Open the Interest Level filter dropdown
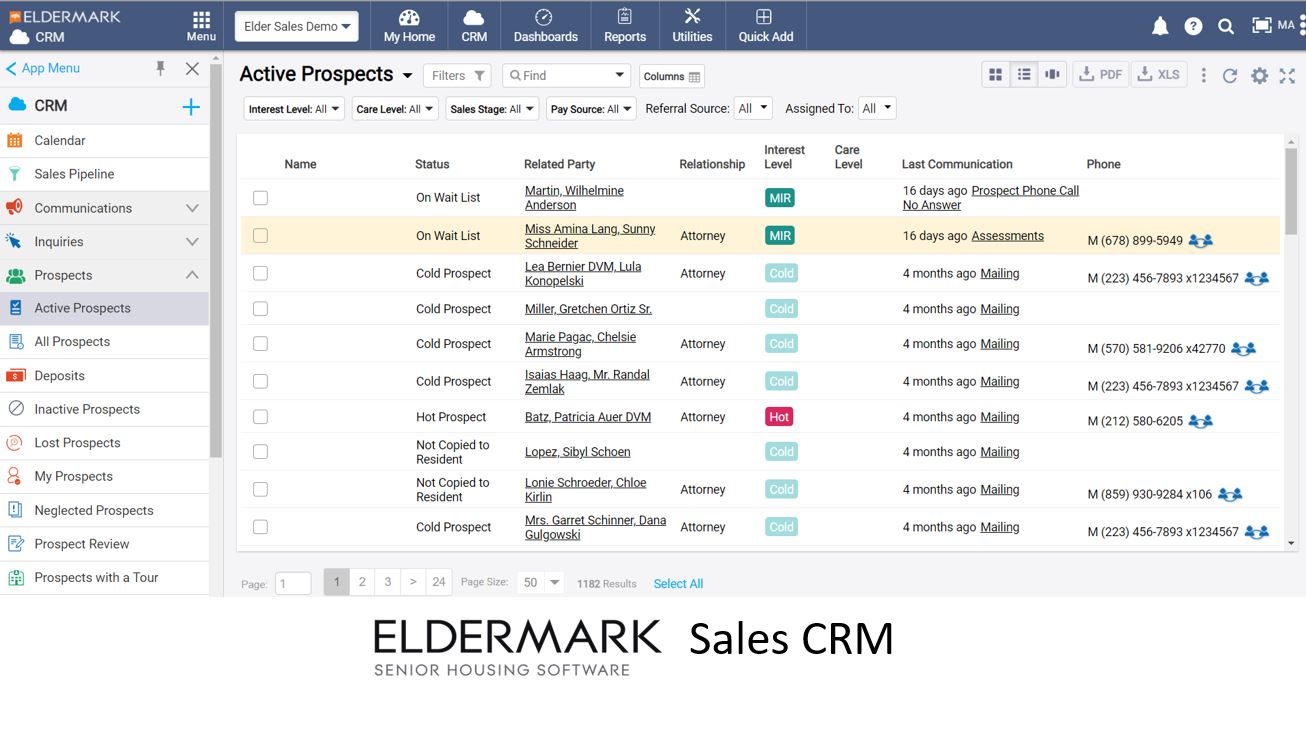The height and width of the screenshot is (735, 1306). 294,109
